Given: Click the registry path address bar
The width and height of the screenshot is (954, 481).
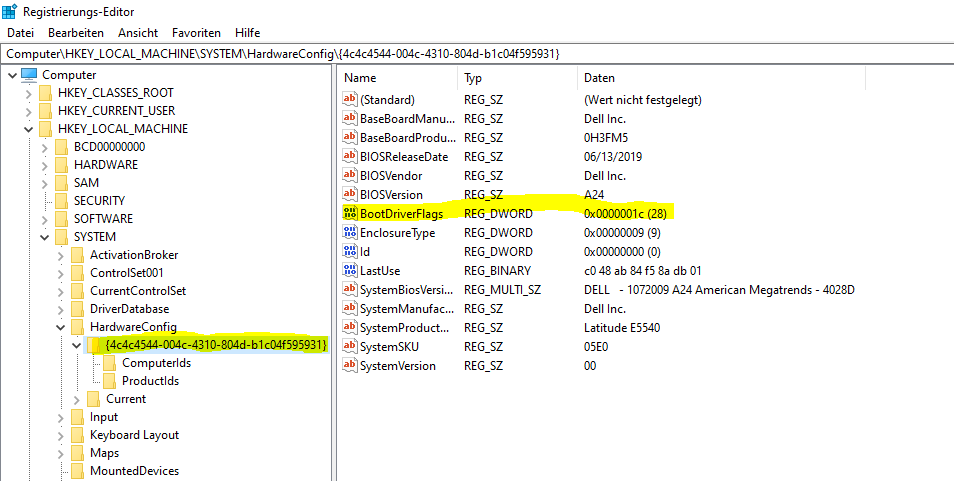Looking at the screenshot, I should 477,54.
